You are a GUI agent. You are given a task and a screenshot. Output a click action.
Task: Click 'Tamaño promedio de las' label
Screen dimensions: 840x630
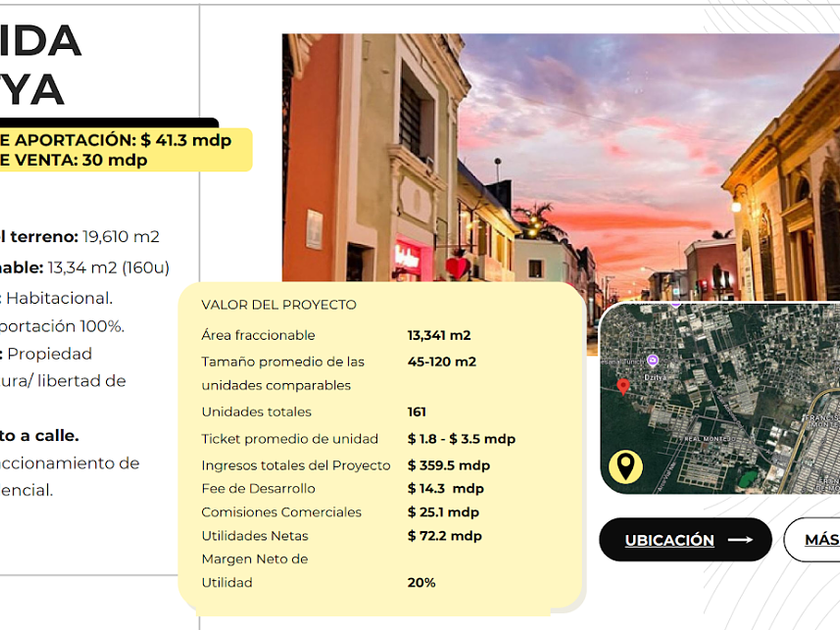(x=283, y=362)
